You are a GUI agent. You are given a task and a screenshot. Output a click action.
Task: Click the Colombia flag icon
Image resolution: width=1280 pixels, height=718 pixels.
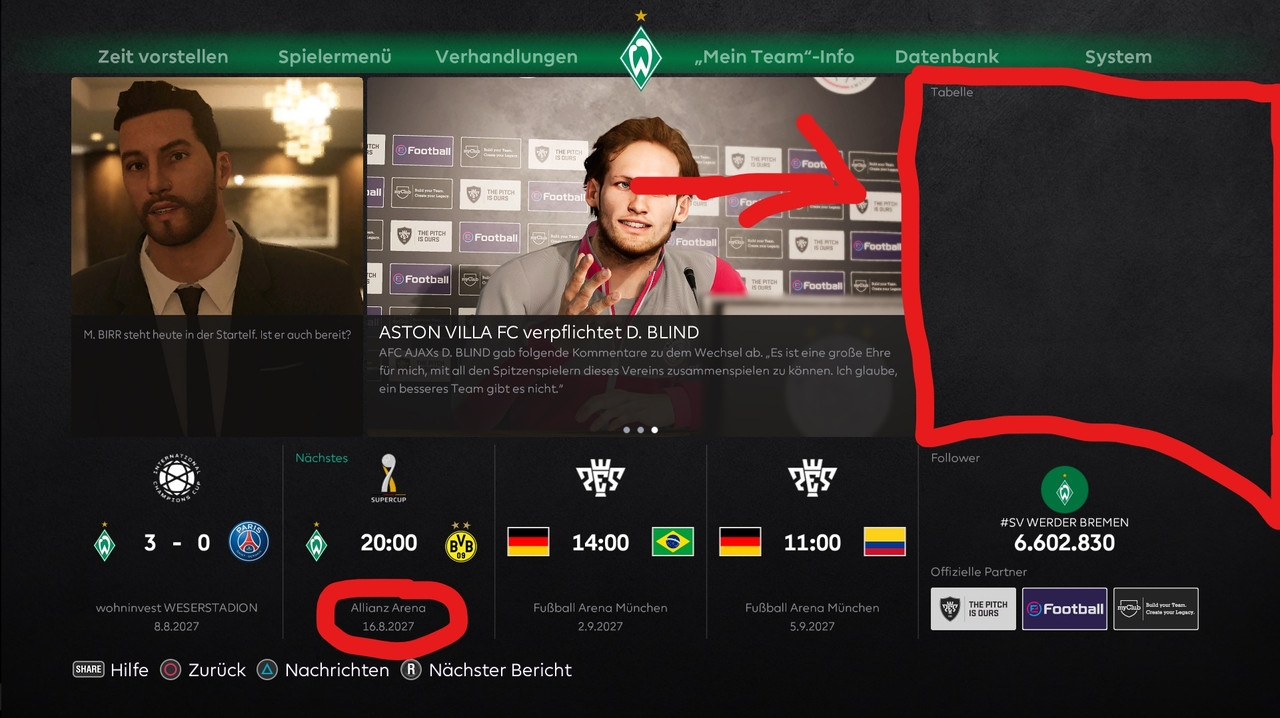pos(884,542)
